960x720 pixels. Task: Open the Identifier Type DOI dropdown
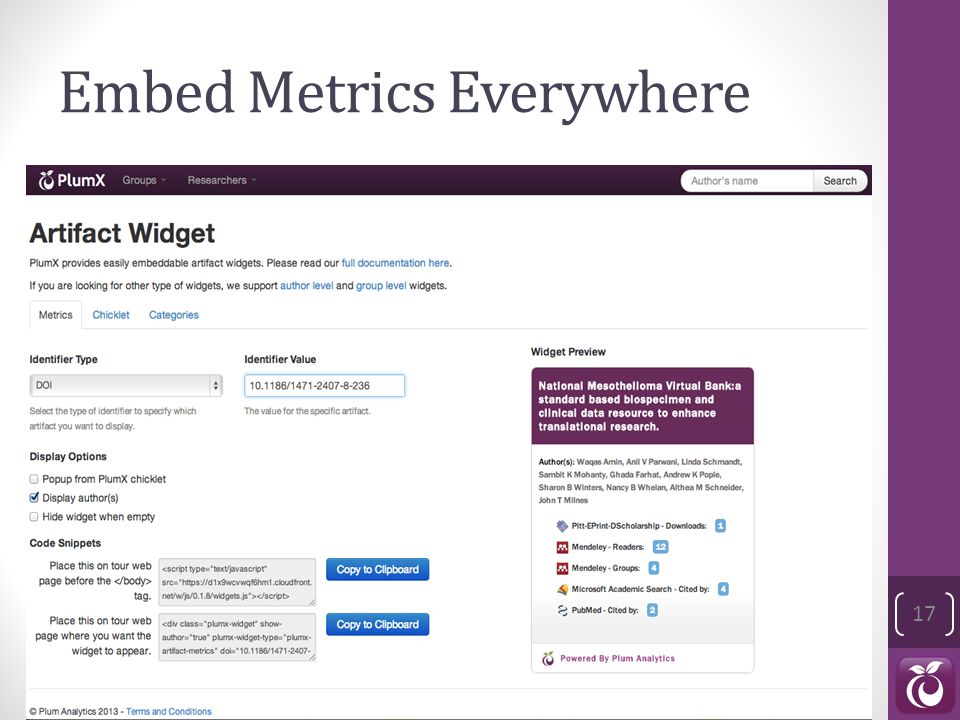126,386
